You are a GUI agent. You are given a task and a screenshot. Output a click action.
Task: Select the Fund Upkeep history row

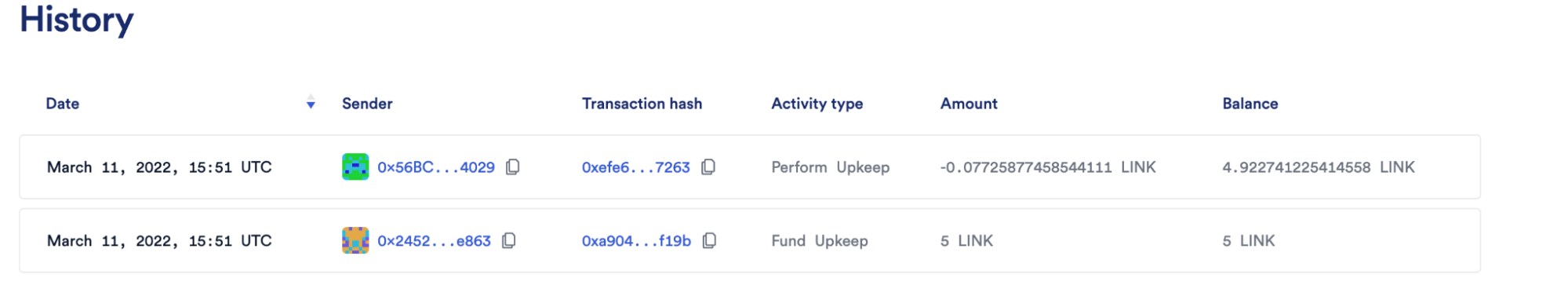pyautogui.click(x=750, y=240)
